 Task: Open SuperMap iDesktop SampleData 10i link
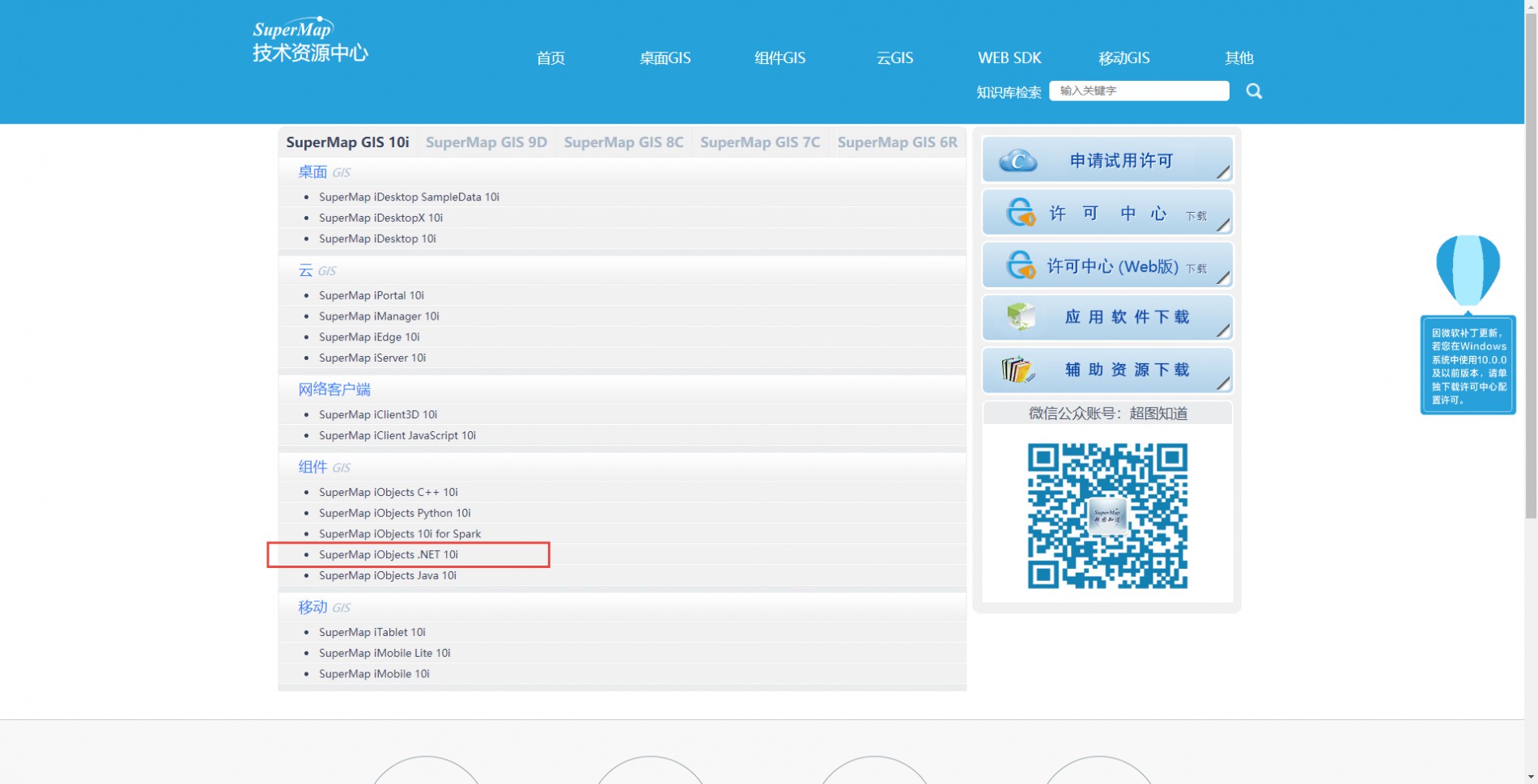pyautogui.click(x=409, y=197)
